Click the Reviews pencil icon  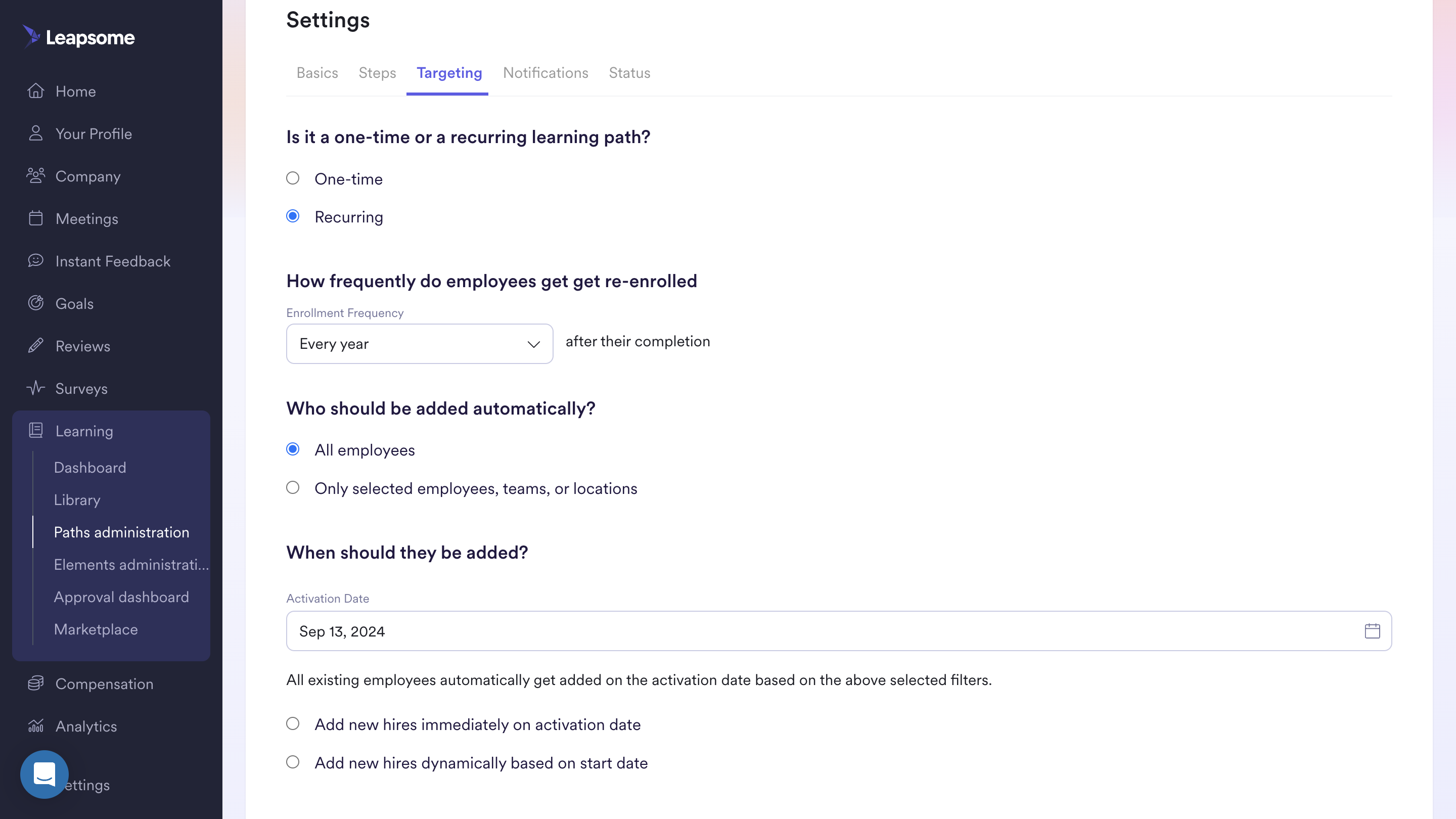[x=35, y=345]
